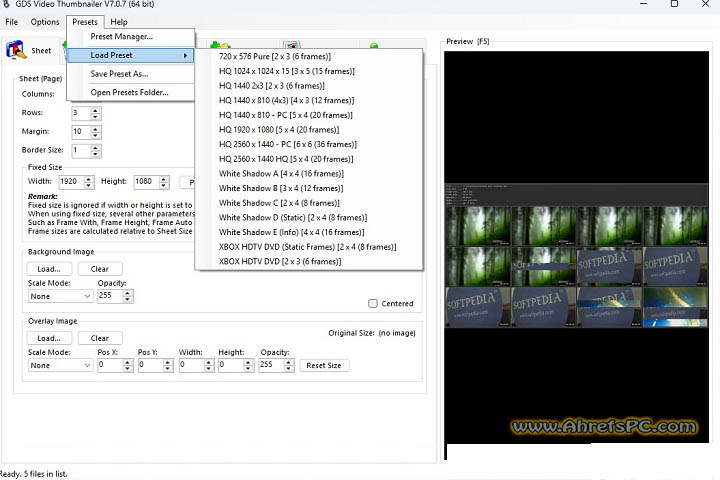Load the White Shadow D (Static) preset
This screenshot has height=480, width=720.
pyautogui.click(x=309, y=218)
